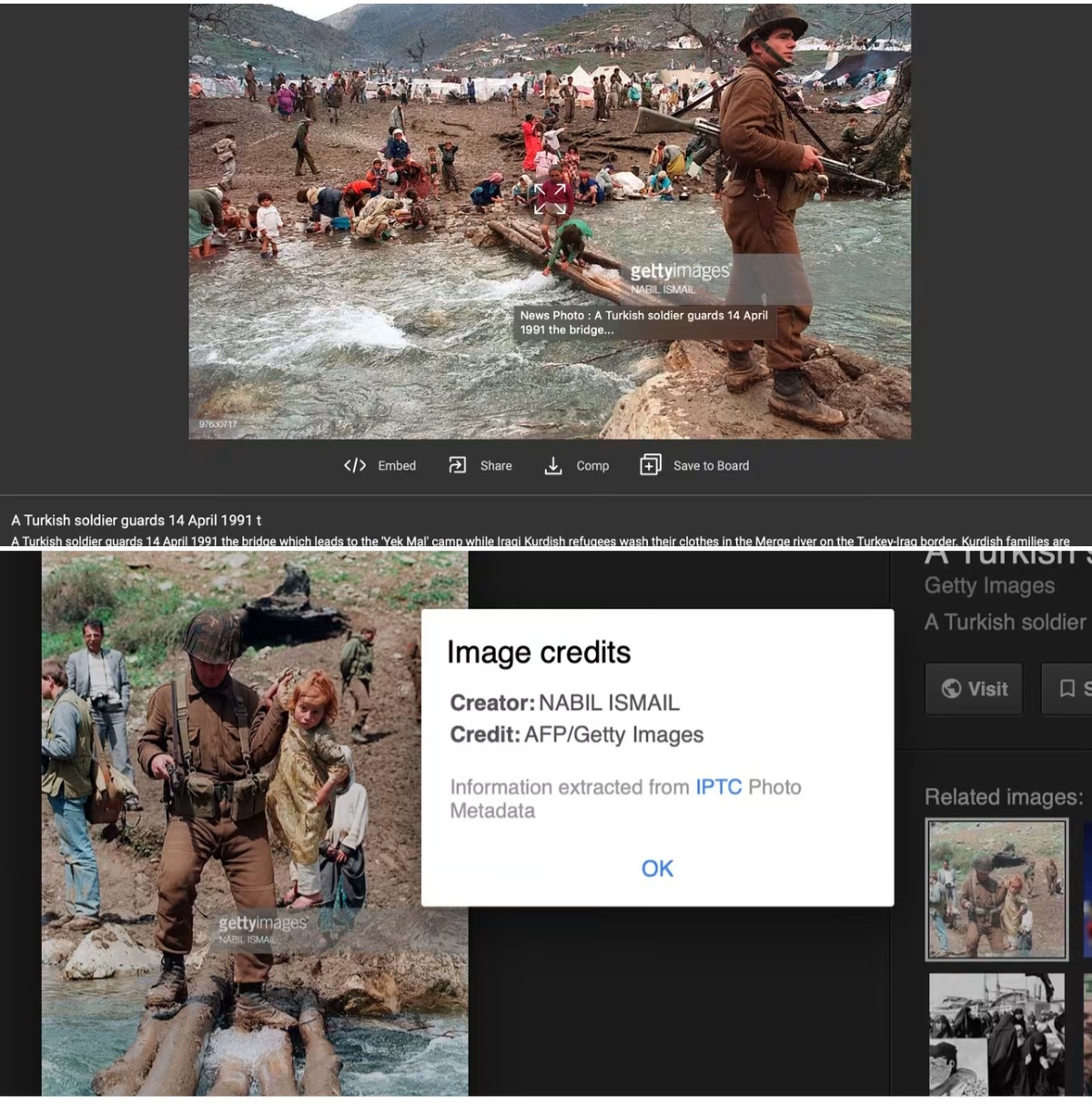Click the Comp download arrow icon
The height and width of the screenshot is (1105, 1092).
click(553, 466)
